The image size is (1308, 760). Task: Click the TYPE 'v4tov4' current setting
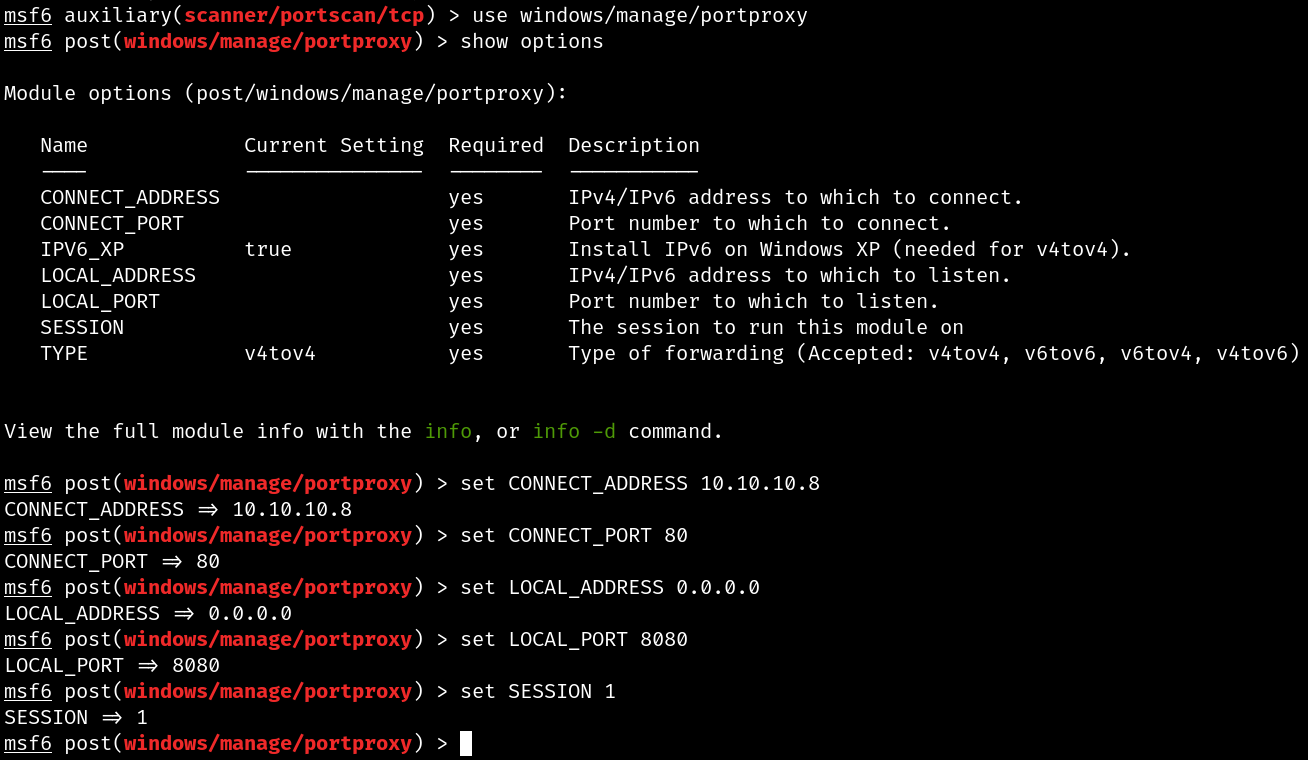click(x=280, y=353)
